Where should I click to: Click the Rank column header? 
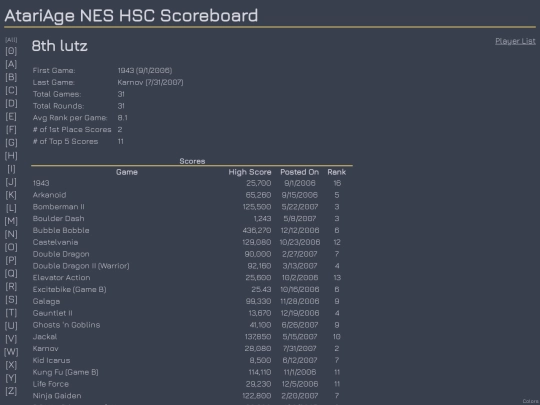pos(336,172)
